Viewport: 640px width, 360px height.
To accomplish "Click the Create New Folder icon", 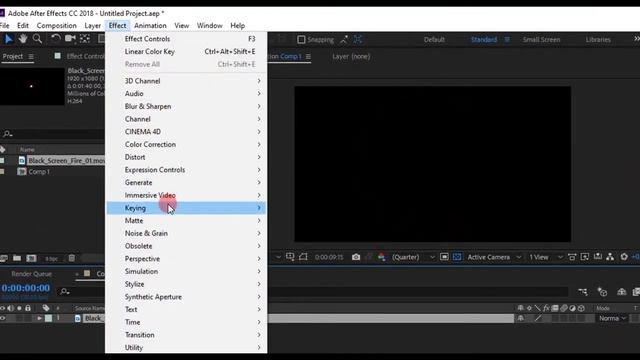I will 17,258.
